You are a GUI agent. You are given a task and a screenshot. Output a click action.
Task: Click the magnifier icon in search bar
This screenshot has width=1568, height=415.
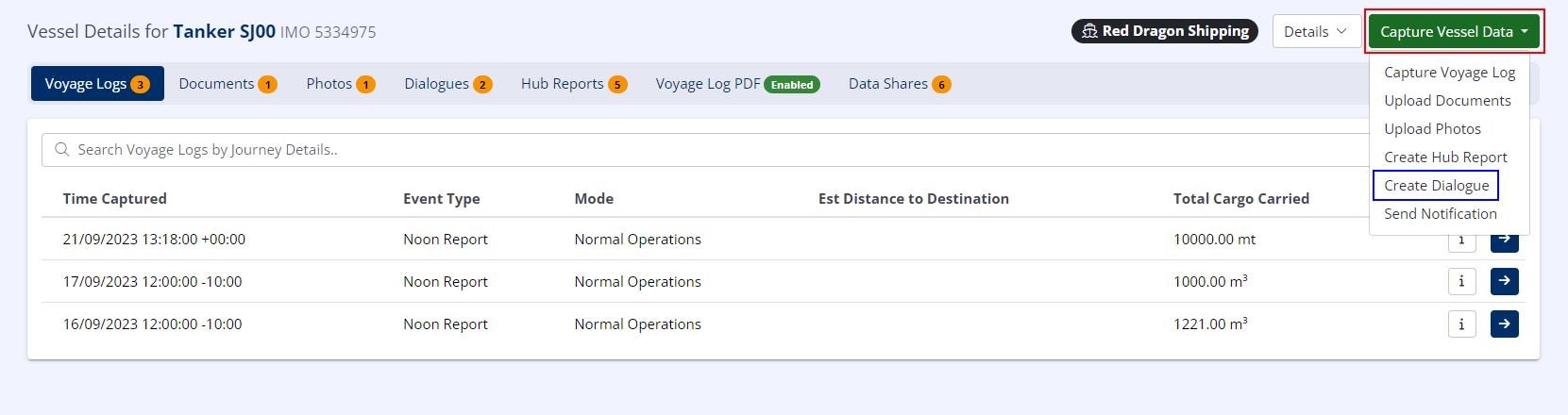pos(62,150)
